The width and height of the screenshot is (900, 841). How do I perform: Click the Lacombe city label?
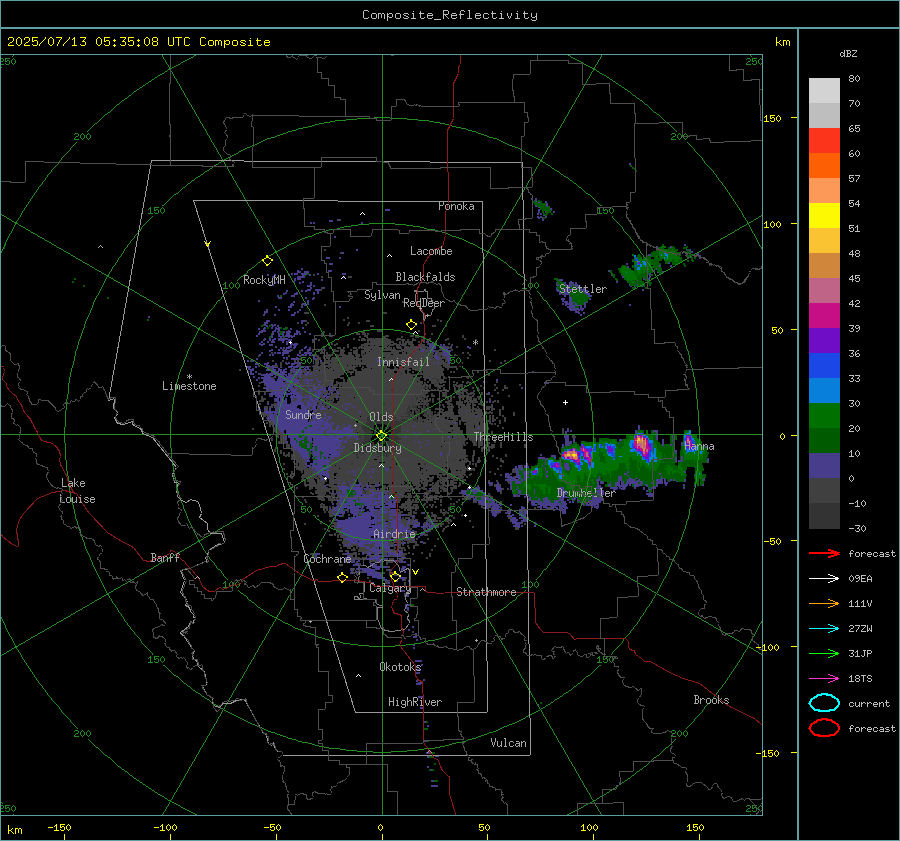pyautogui.click(x=431, y=251)
